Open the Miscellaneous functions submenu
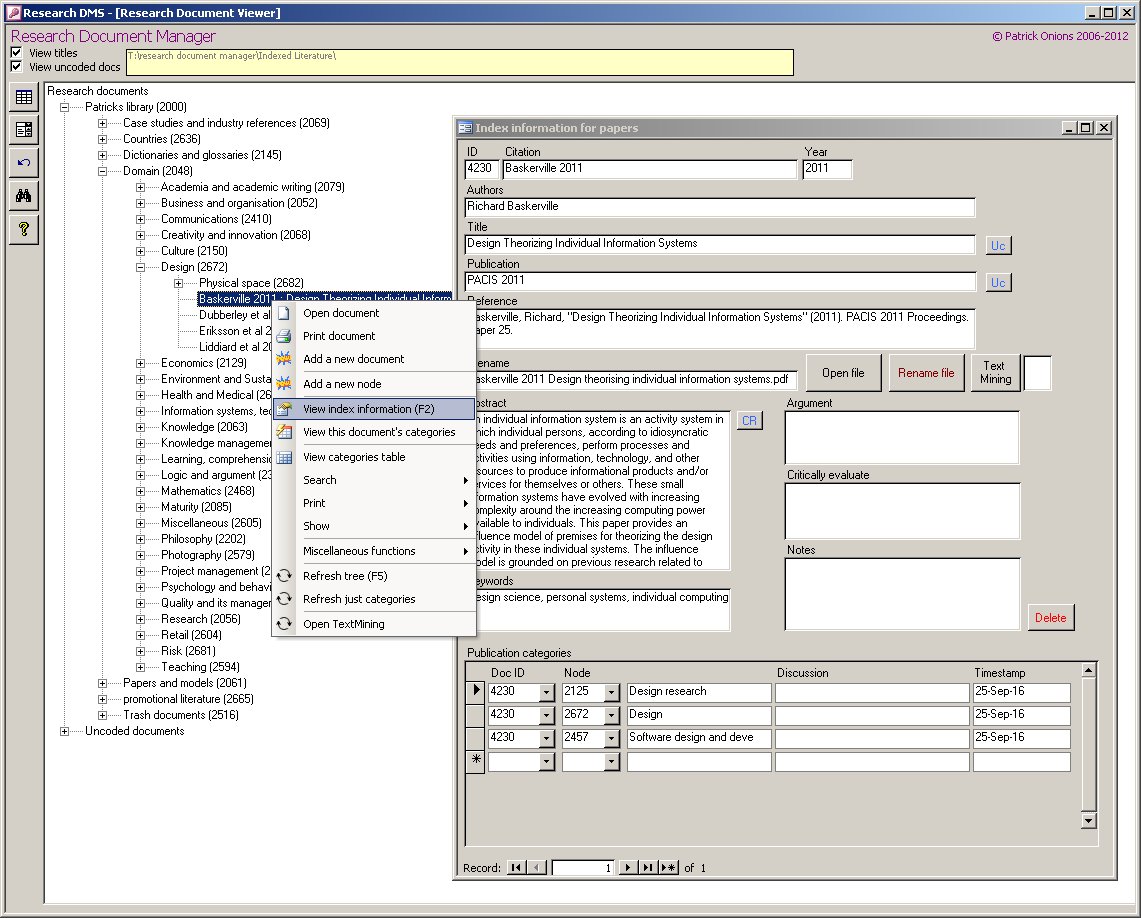 [374, 551]
